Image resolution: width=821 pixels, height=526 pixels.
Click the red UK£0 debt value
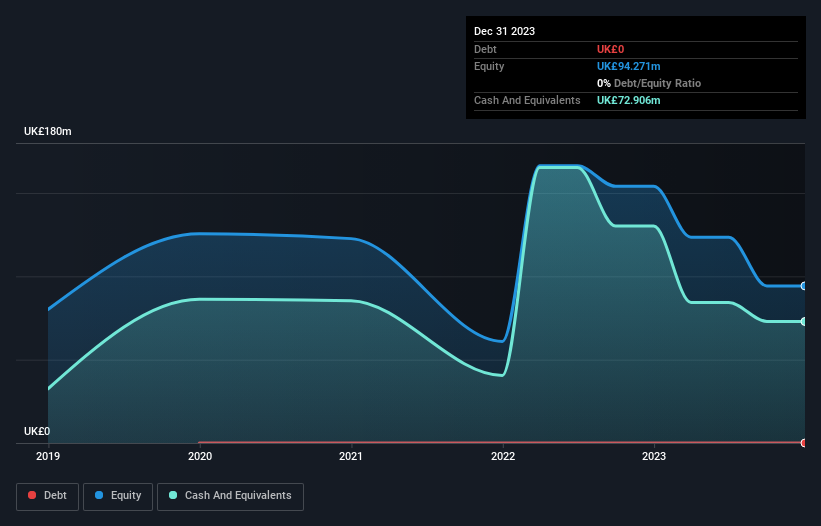(611, 49)
